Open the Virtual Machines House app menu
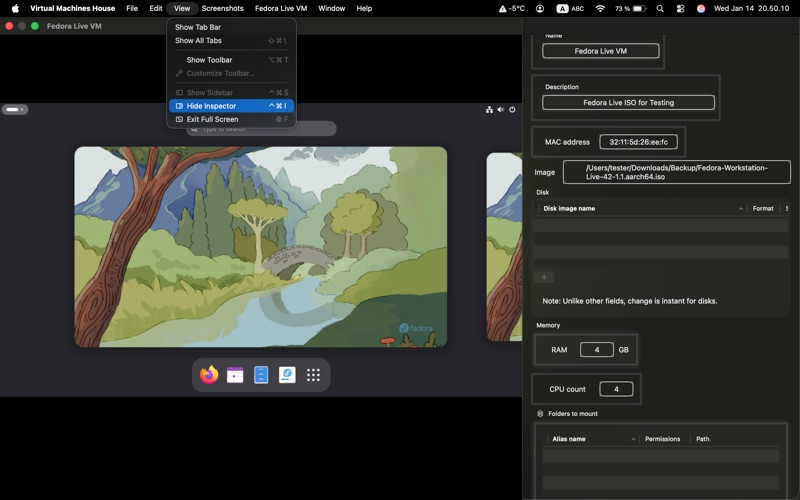The height and width of the screenshot is (500, 800). tap(72, 8)
